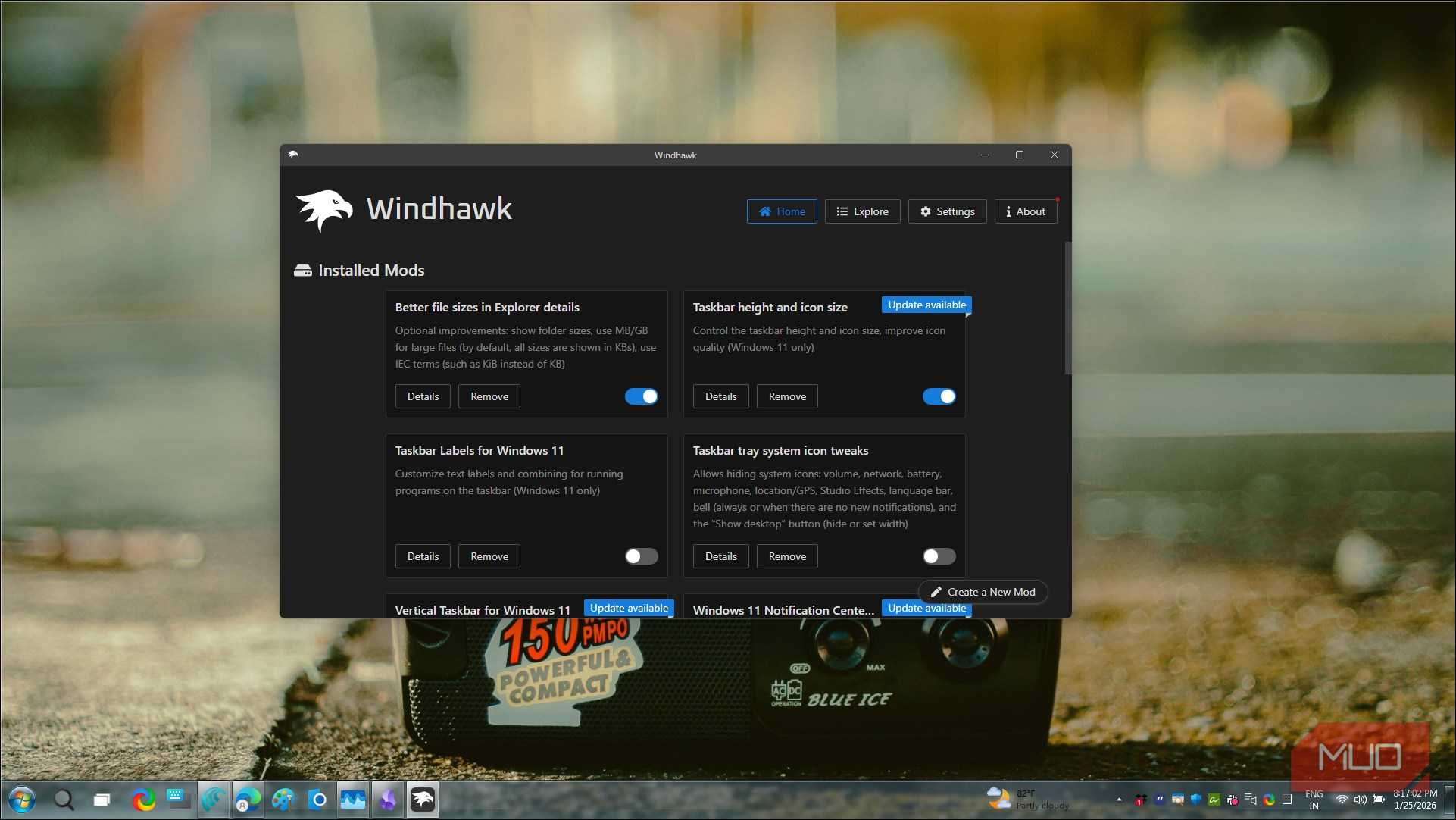Image resolution: width=1456 pixels, height=820 pixels.
Task: Open Task View on taskbar
Action: pos(102,800)
